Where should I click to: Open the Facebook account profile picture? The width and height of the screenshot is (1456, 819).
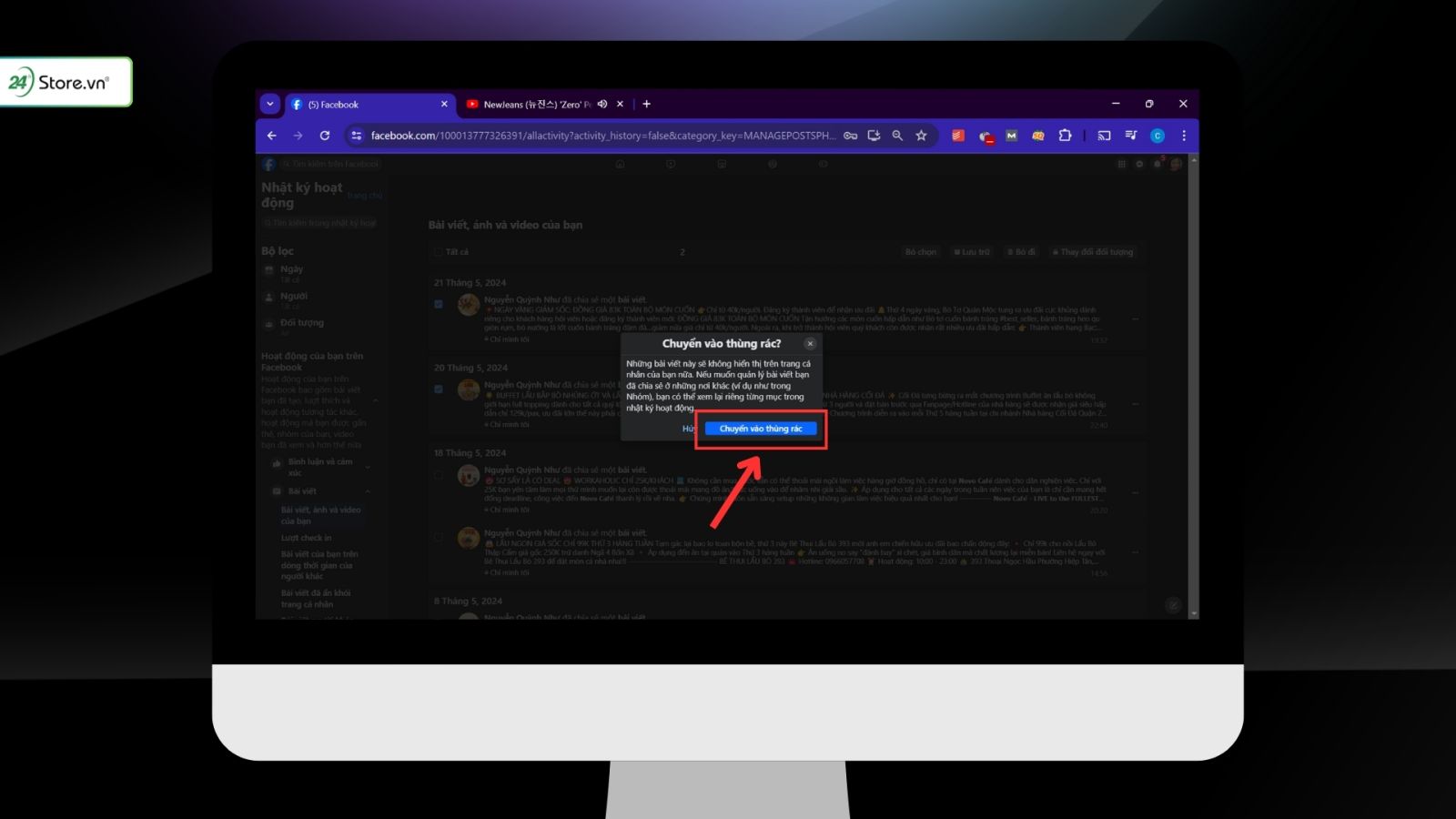coord(1176,165)
